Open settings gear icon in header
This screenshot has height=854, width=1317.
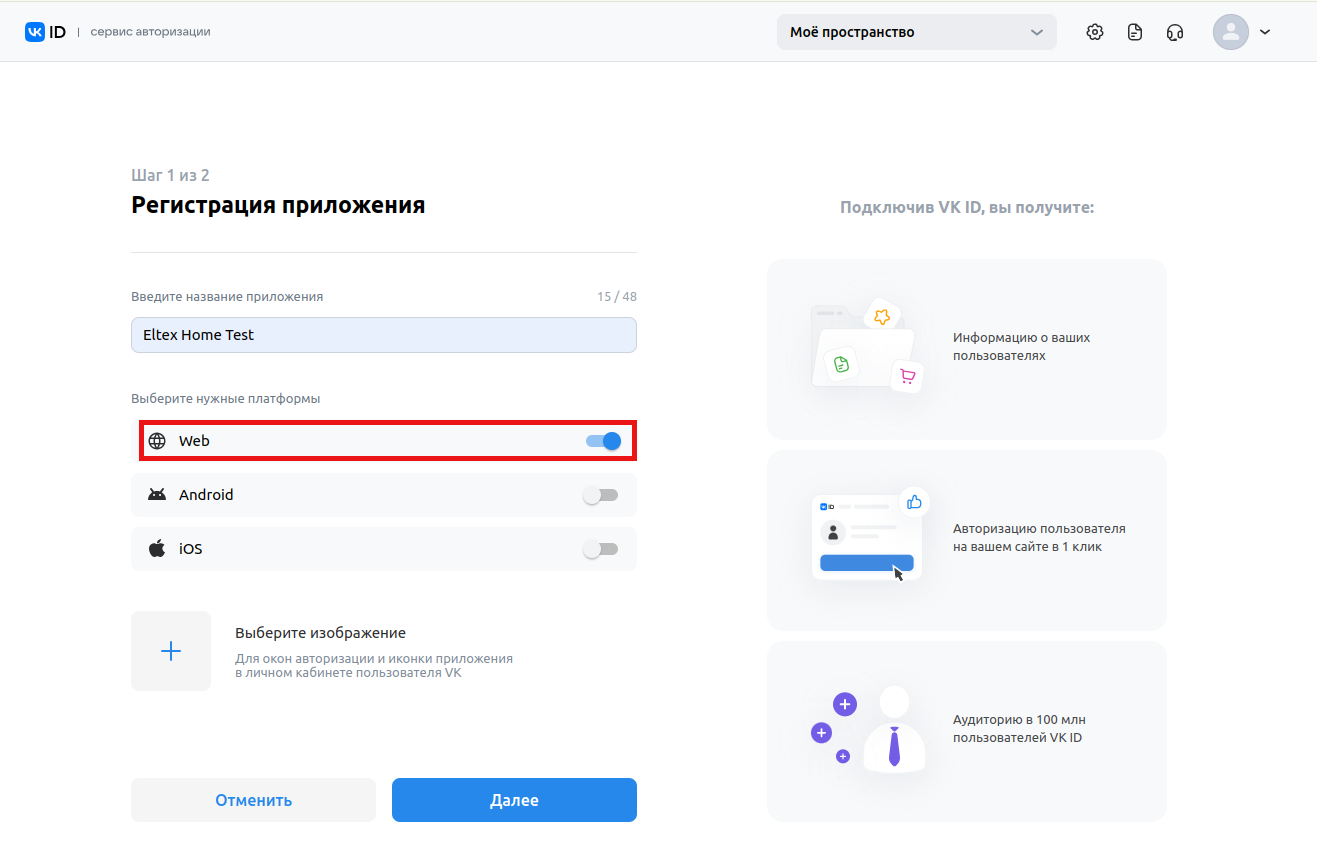pyautogui.click(x=1095, y=32)
